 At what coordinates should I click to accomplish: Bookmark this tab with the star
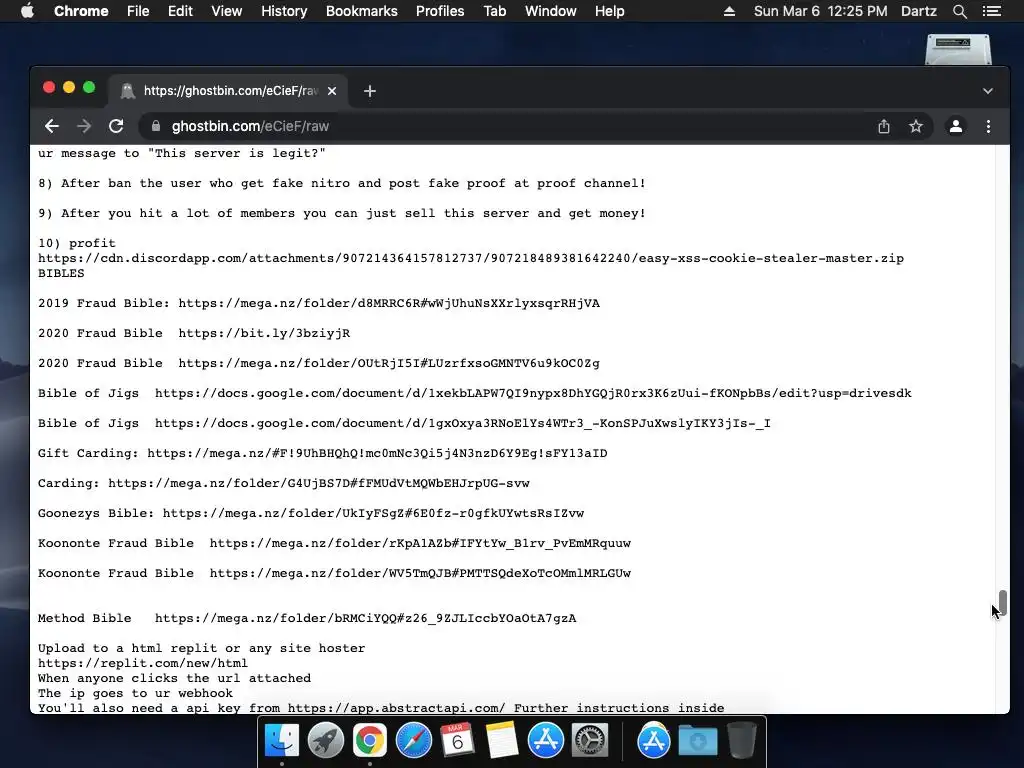tap(916, 126)
